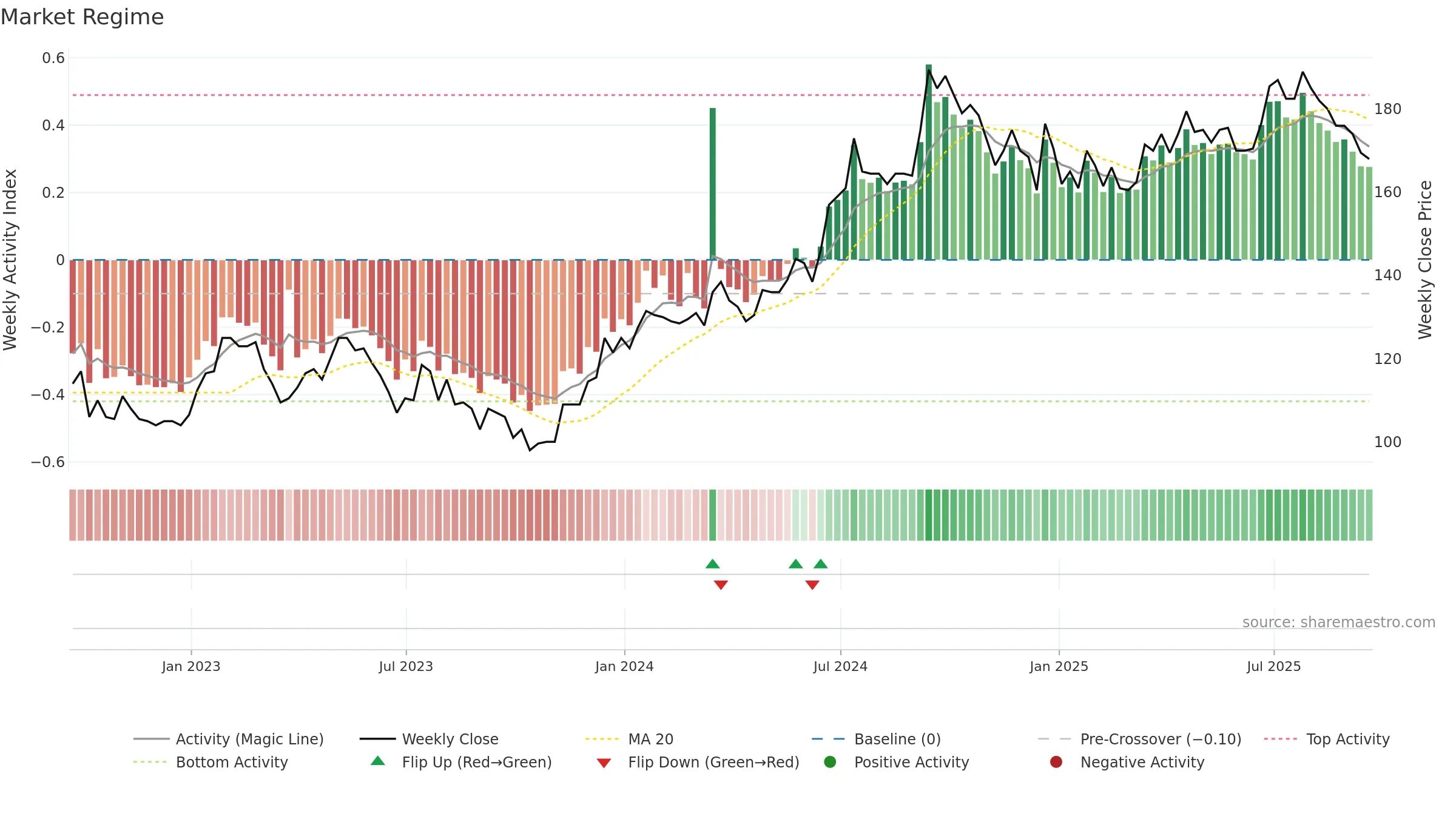The height and width of the screenshot is (819, 1456).
Task: Click the Jan 2024 x-axis label
Action: 624,667
